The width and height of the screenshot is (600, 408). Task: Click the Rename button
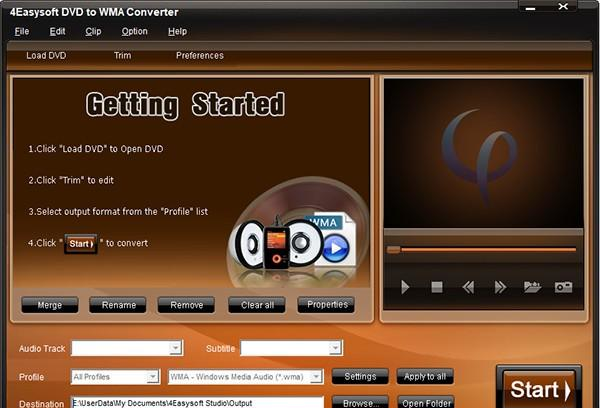(118, 305)
